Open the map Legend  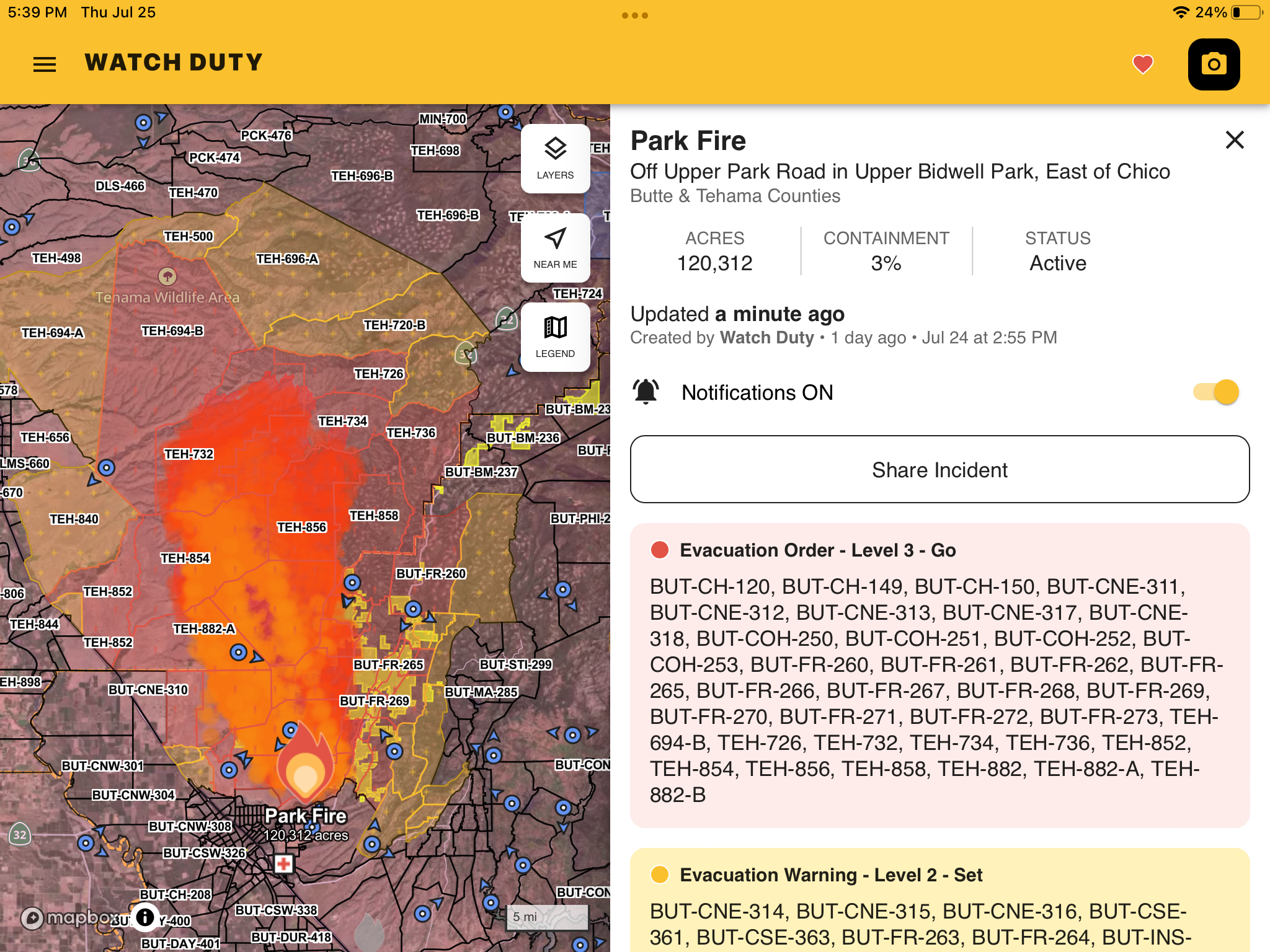(555, 337)
